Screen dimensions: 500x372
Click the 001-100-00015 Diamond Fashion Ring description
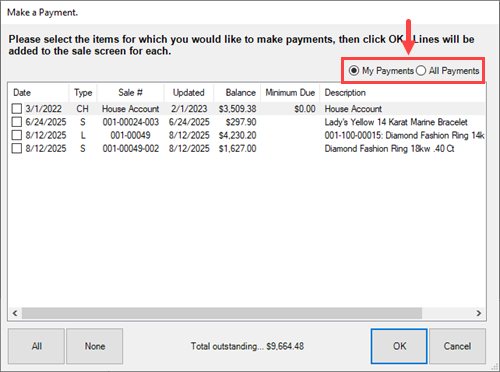(x=404, y=135)
